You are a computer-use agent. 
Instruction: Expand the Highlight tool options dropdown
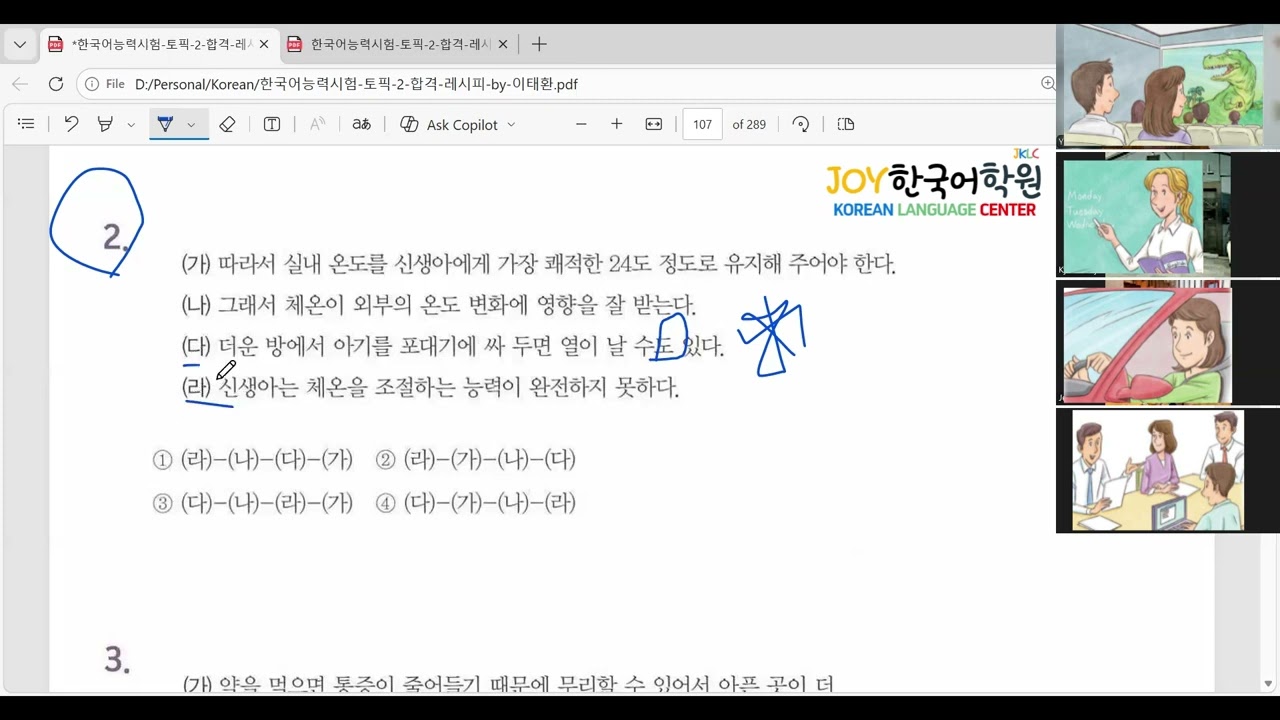tap(131, 125)
